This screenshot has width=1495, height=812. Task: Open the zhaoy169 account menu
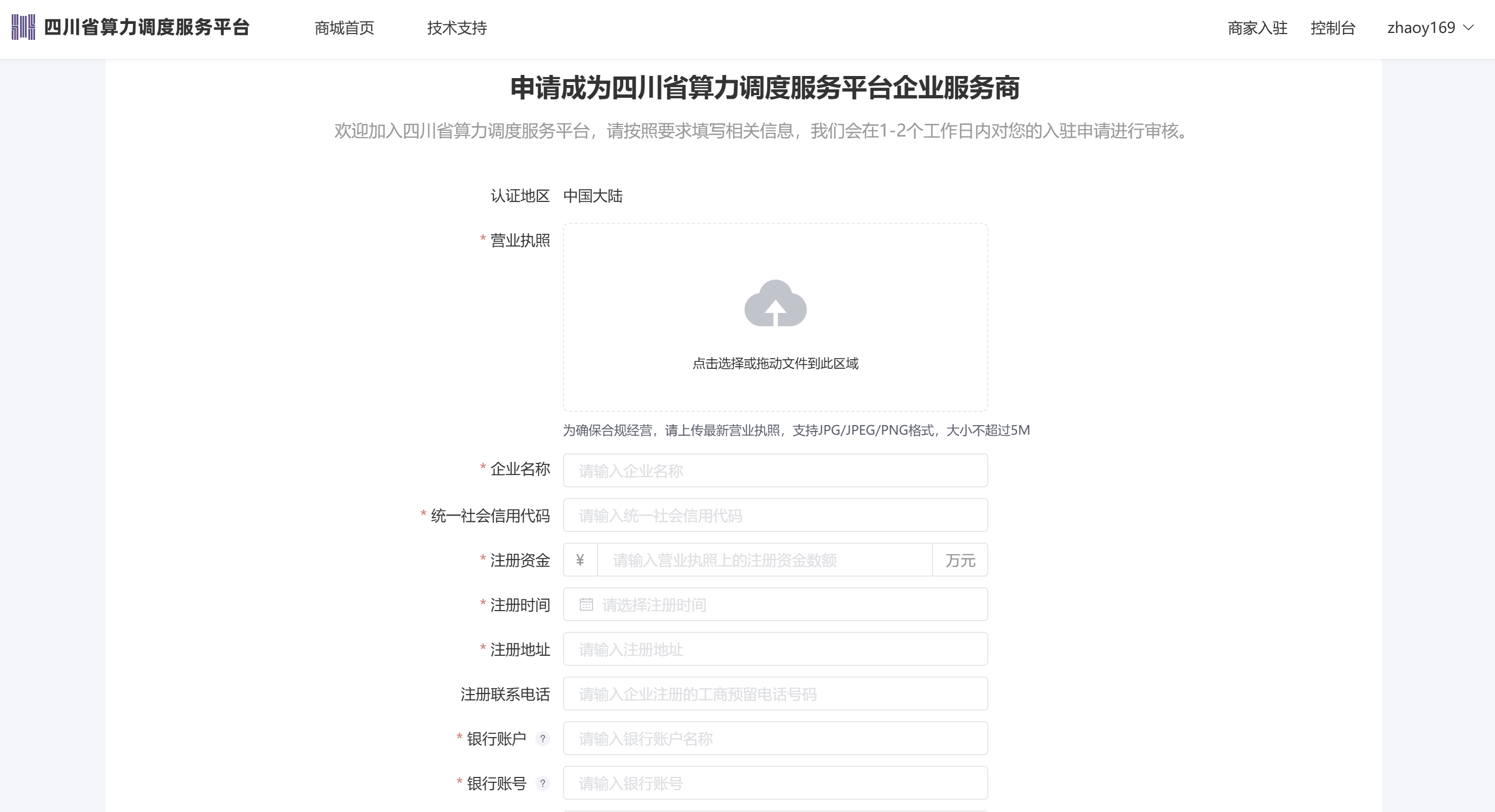point(1430,28)
